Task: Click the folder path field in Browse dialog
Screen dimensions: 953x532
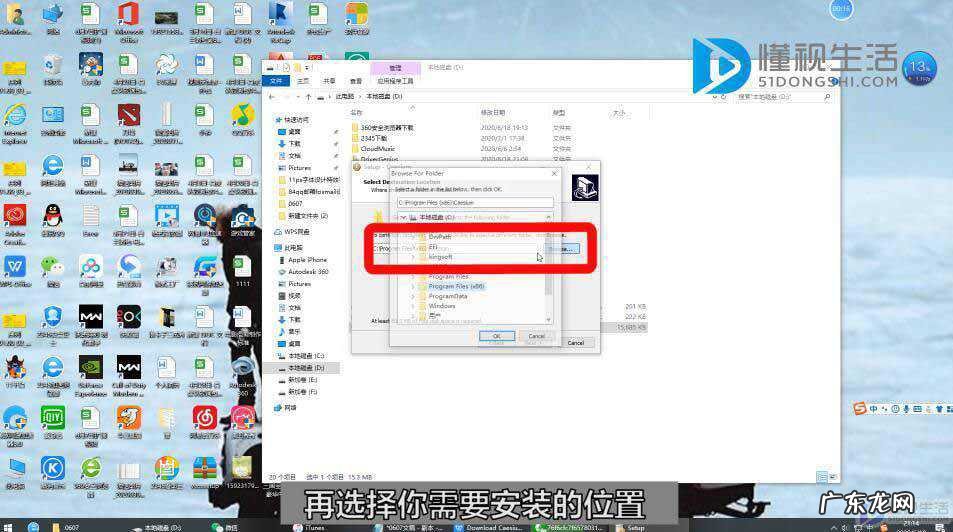Action: pyautogui.click(x=475, y=202)
